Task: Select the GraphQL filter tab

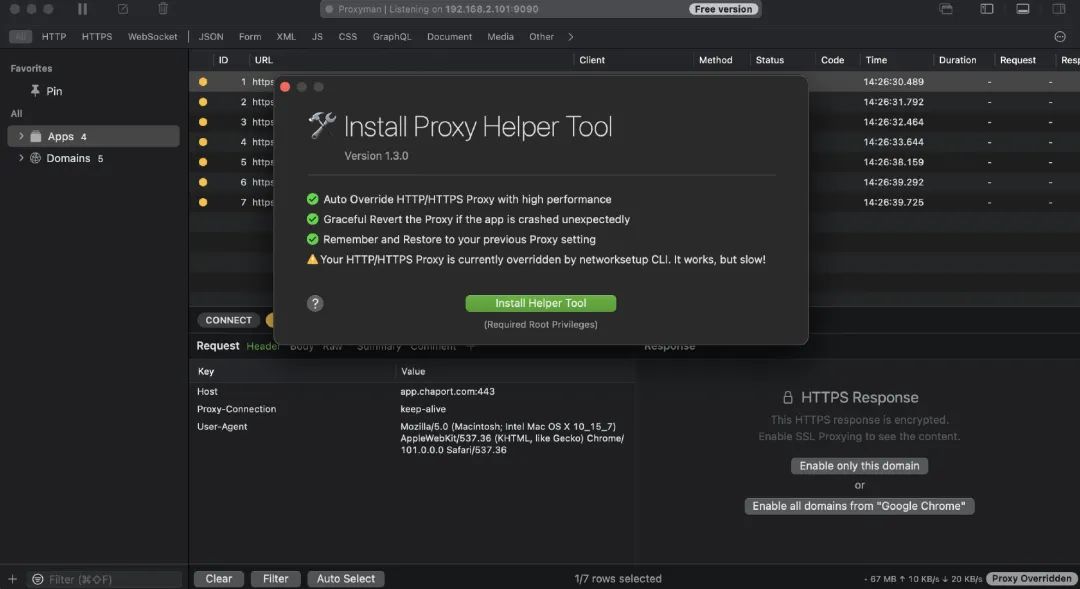Action: click(392, 37)
